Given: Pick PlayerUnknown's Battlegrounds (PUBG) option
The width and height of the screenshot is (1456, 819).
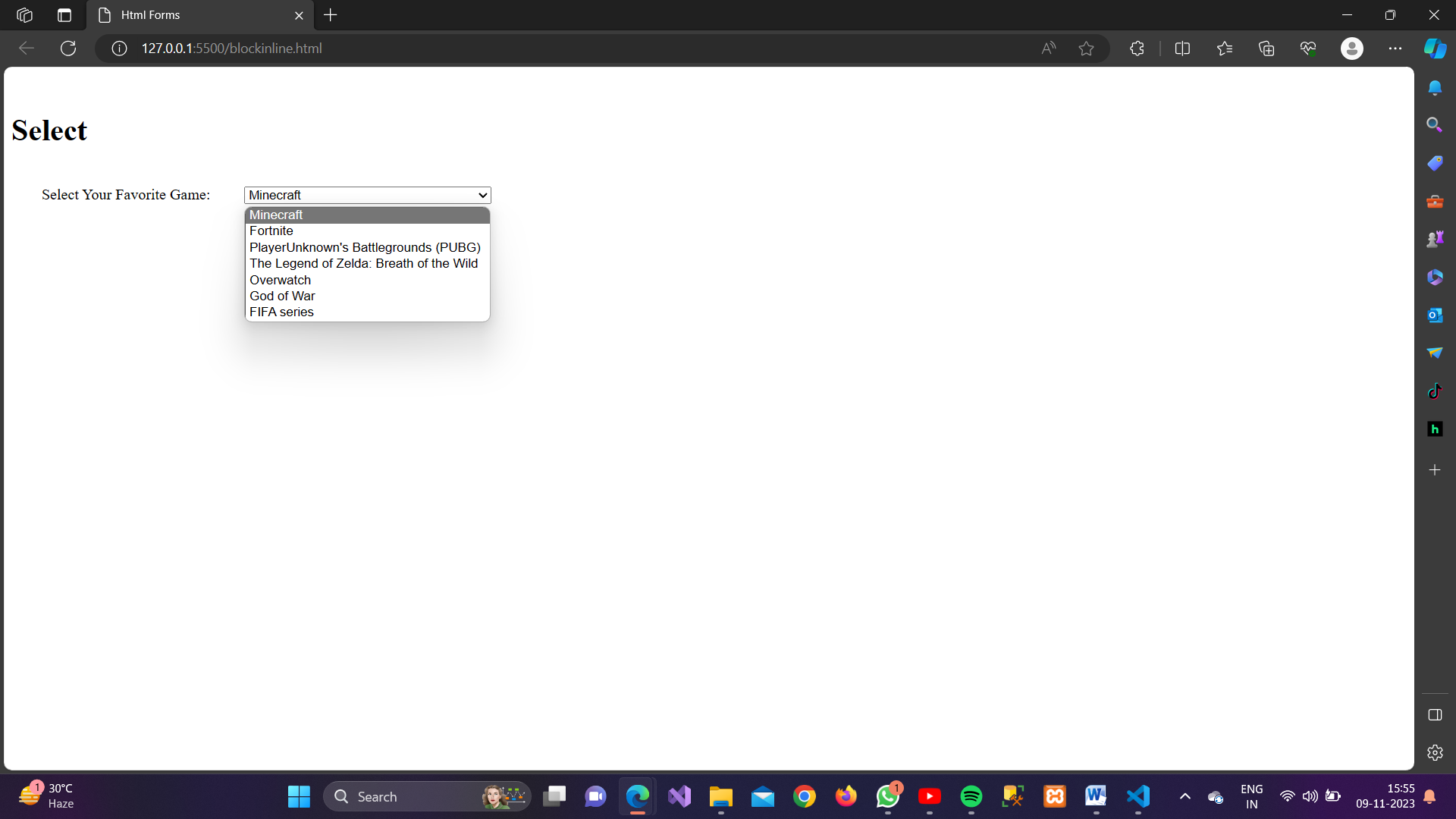Looking at the screenshot, I should click(x=367, y=247).
